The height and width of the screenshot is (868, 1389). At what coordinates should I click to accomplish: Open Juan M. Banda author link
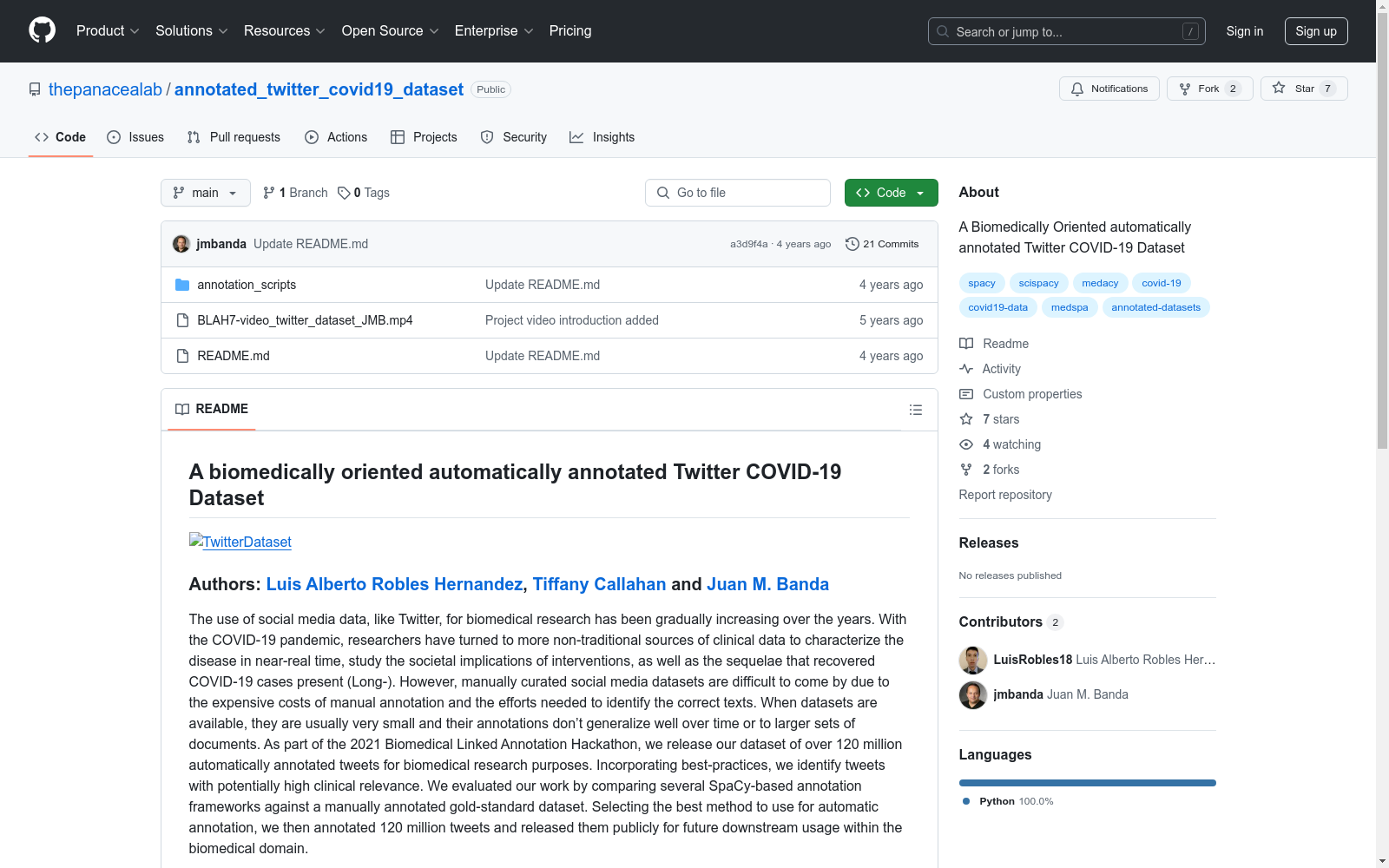click(x=768, y=584)
